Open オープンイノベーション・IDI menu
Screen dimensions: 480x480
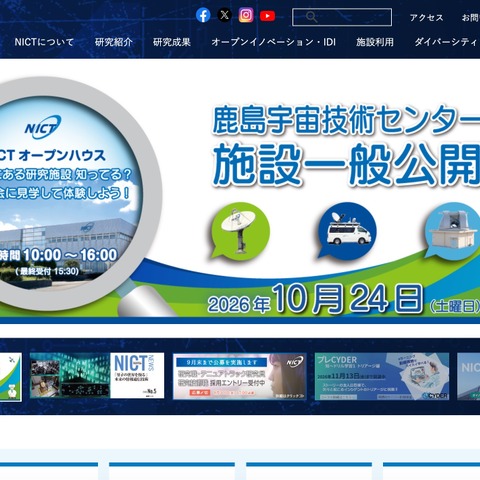(x=273, y=42)
